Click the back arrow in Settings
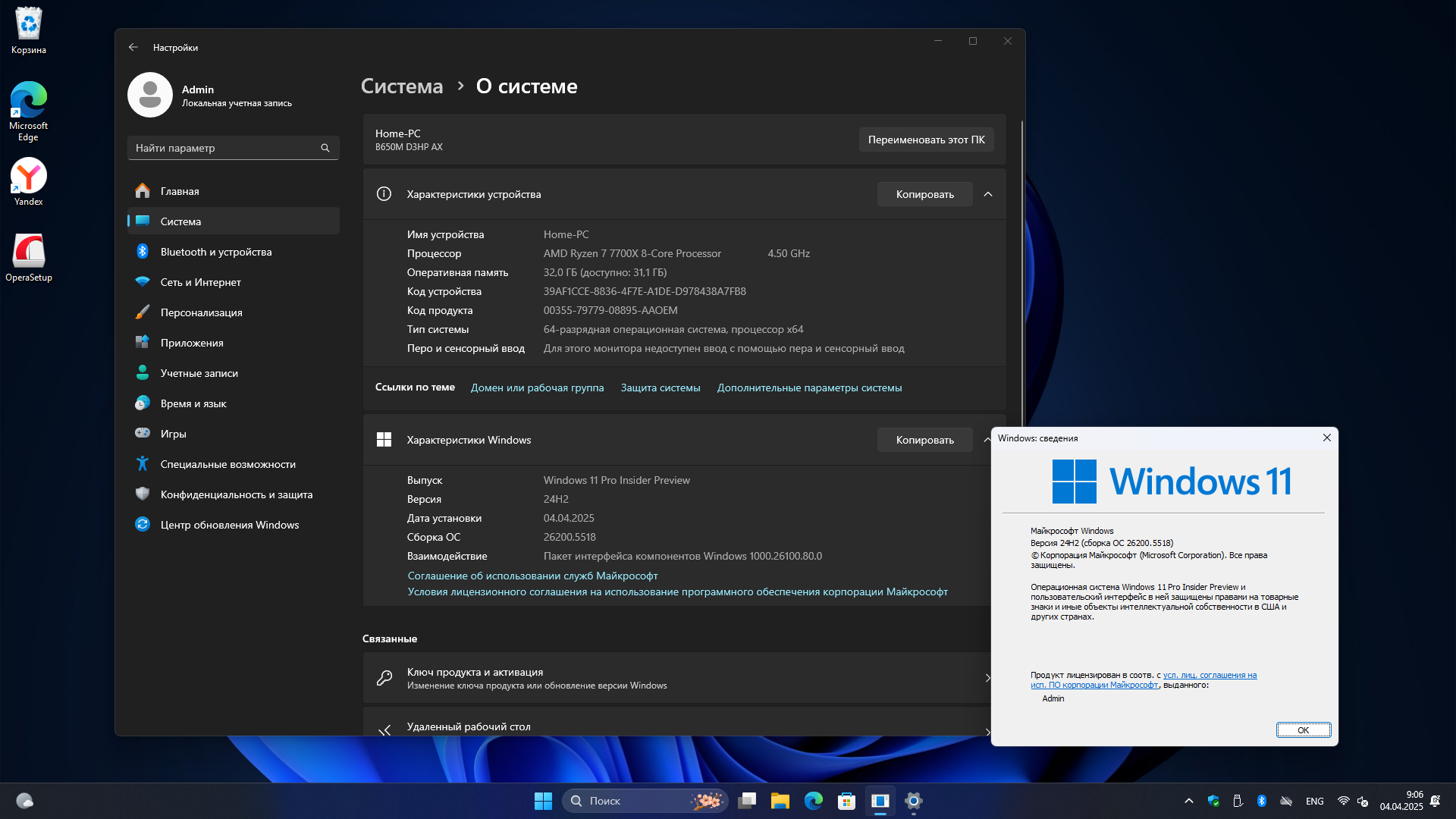This screenshot has width=1456, height=819. pos(133,47)
